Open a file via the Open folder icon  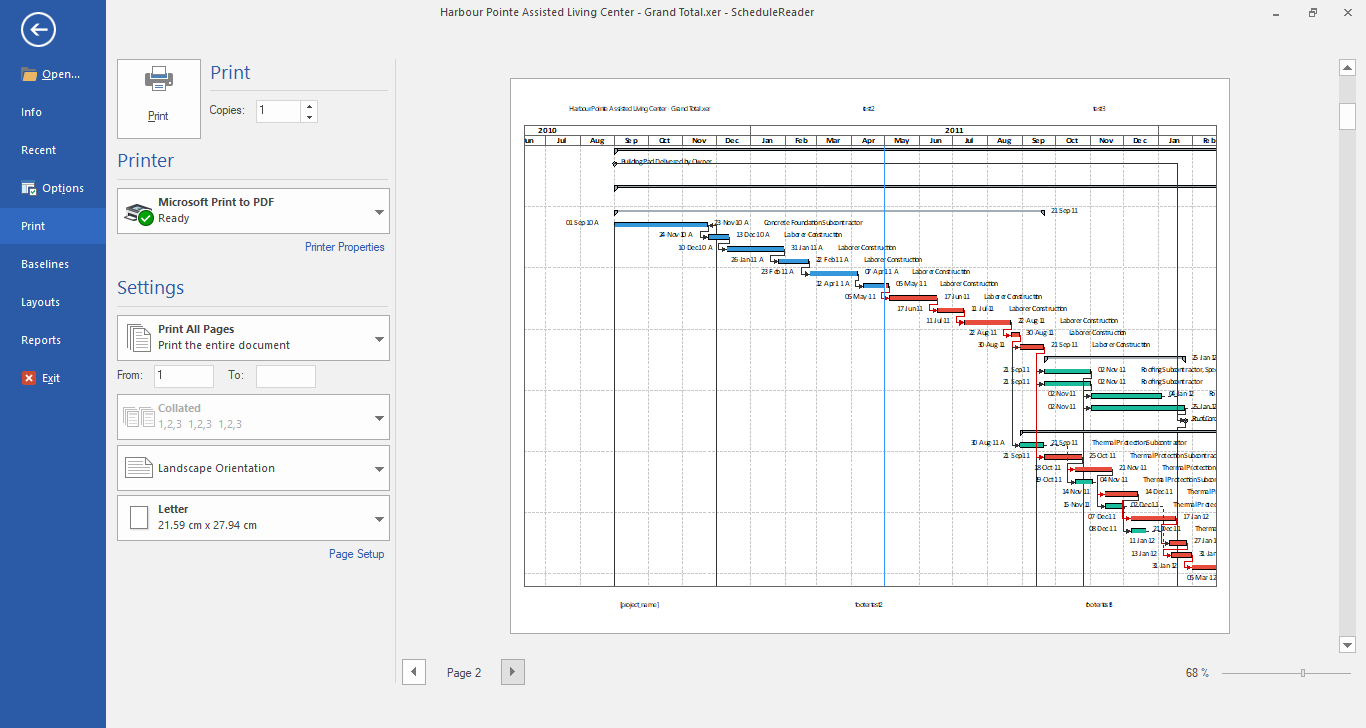27,73
